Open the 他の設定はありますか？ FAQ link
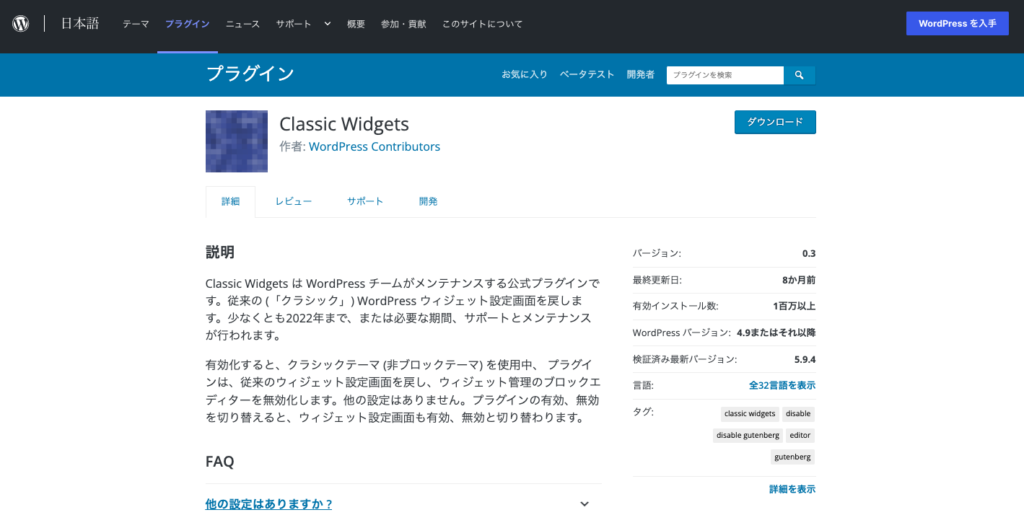Viewport: 1024px width, 515px height. [269, 504]
